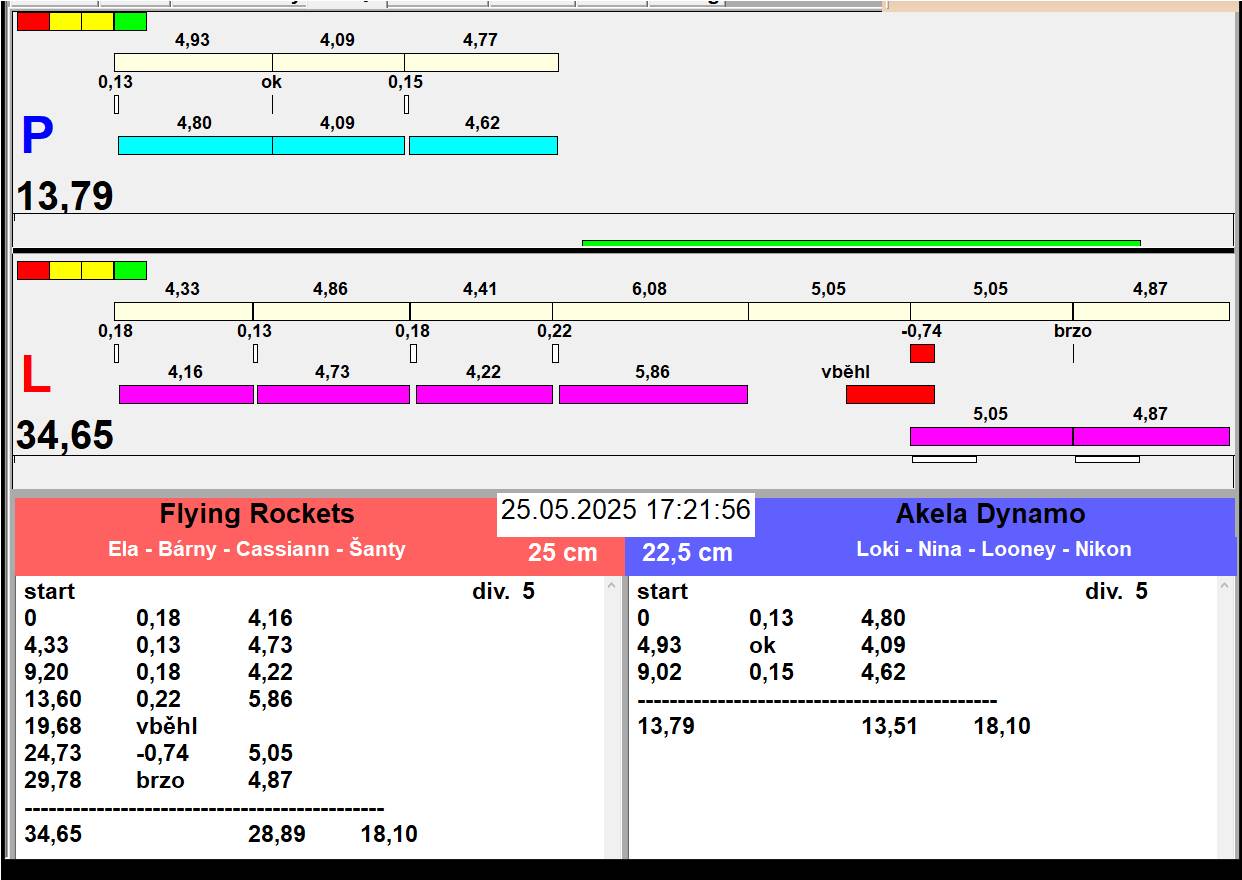The height and width of the screenshot is (880, 1242).
Task: Click the green start light in lane P
Action: [130, 21]
